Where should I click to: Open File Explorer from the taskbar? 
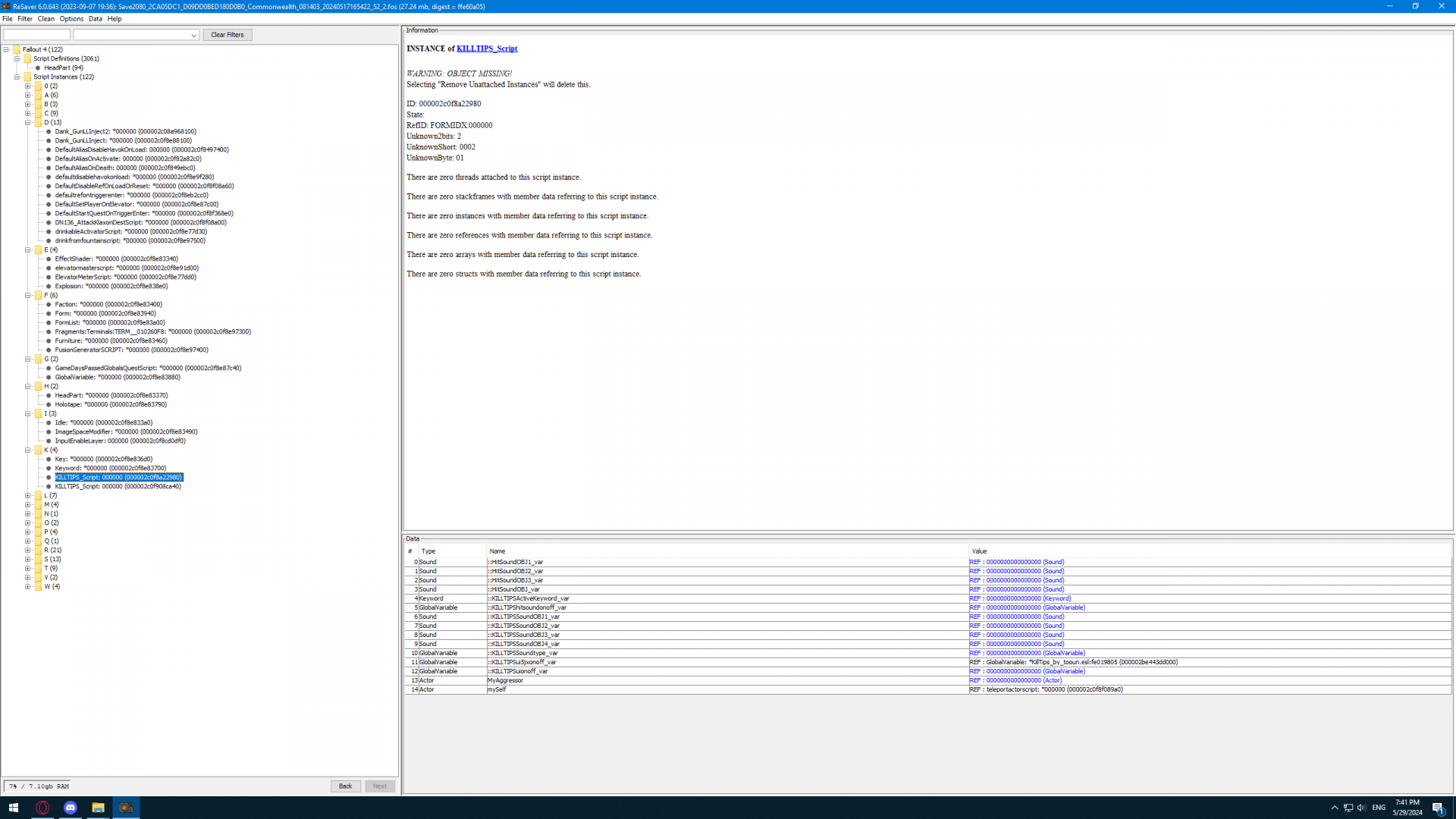98,808
